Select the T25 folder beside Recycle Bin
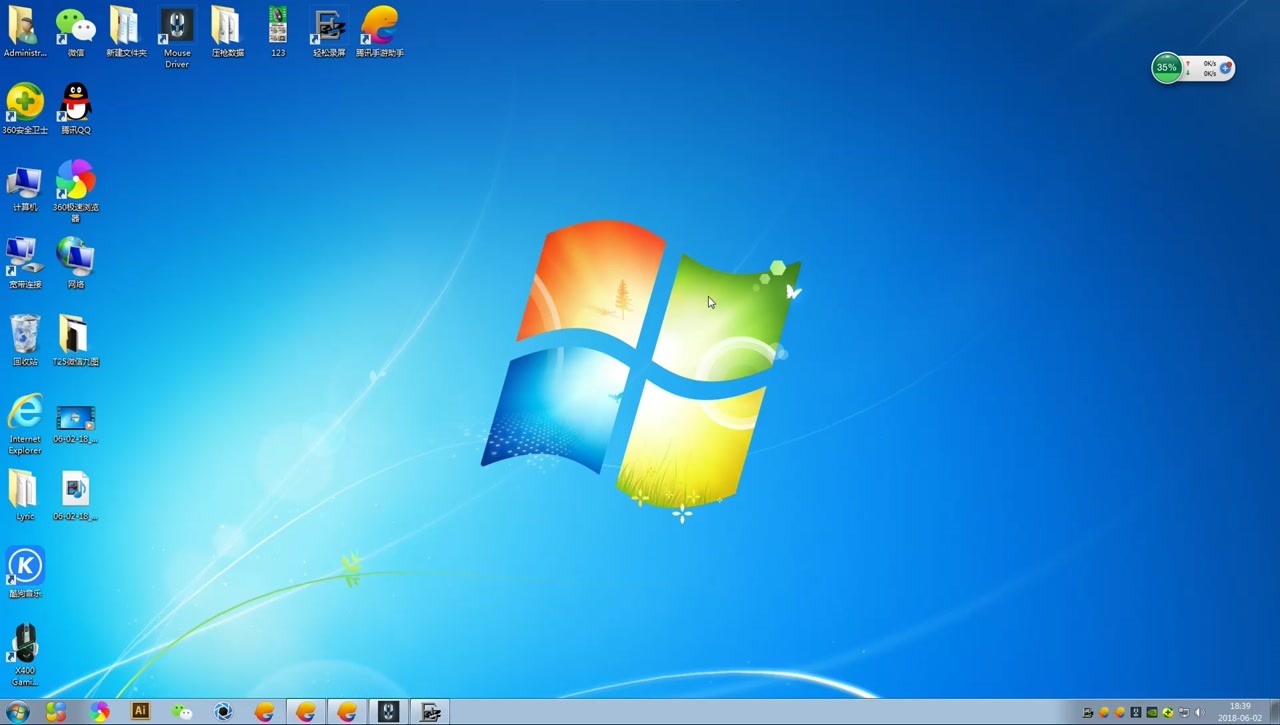Screen dimensions: 1280x725 tap(75, 340)
